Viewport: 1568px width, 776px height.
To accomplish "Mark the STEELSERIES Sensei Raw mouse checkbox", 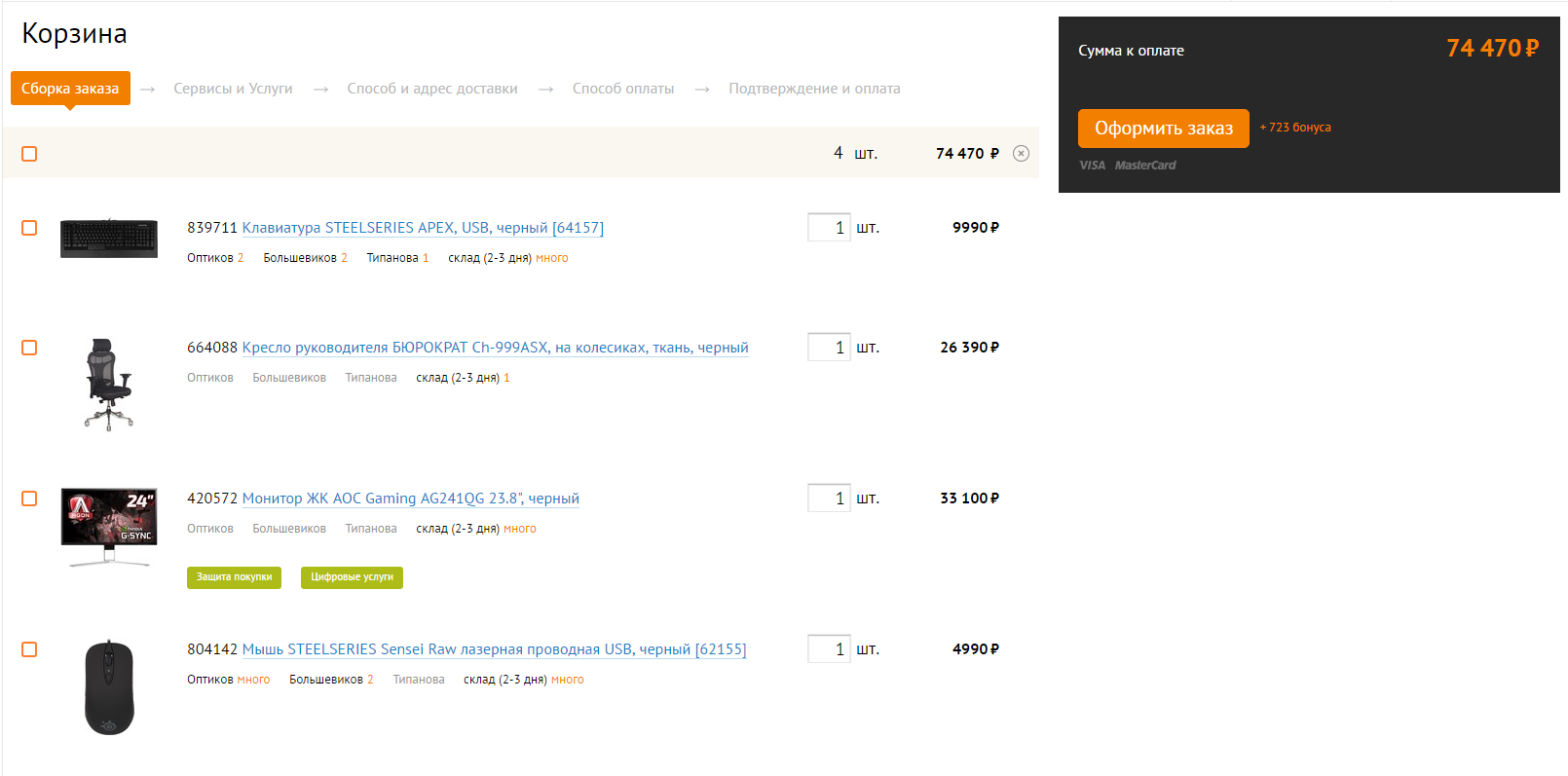I will click(29, 649).
